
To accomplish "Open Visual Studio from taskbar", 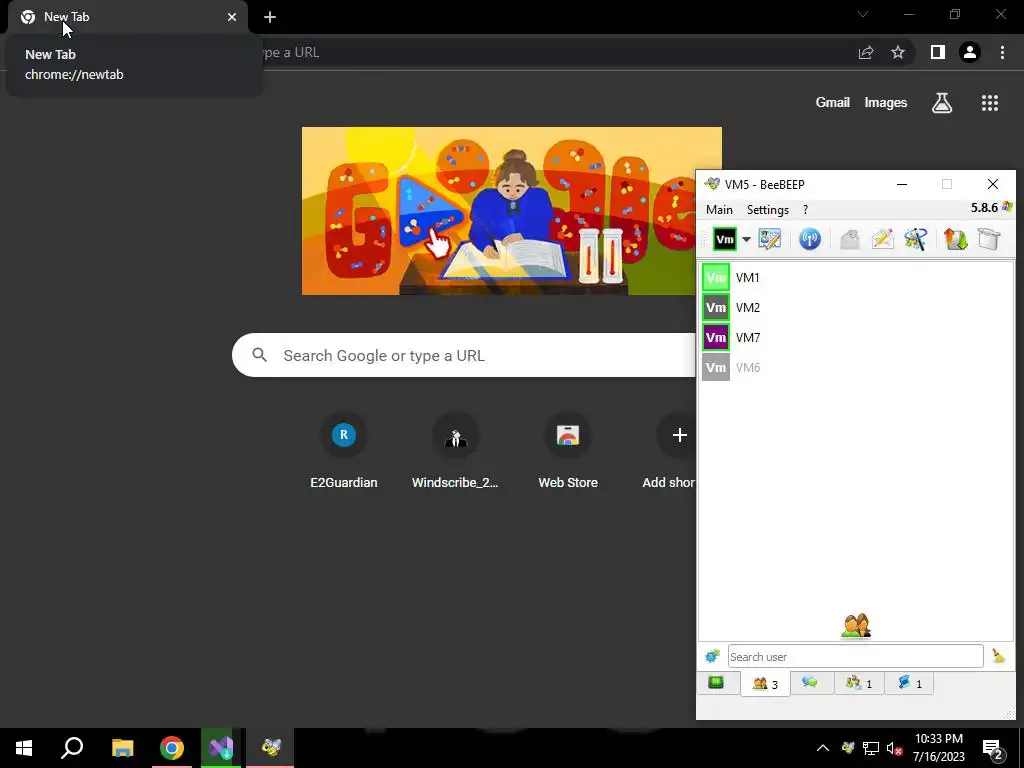I will pos(221,748).
